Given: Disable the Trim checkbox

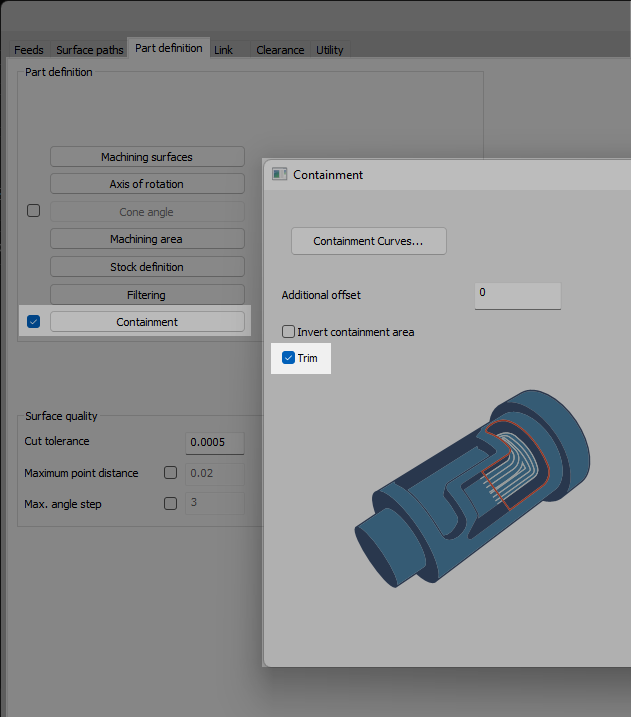Looking at the screenshot, I should (x=289, y=358).
